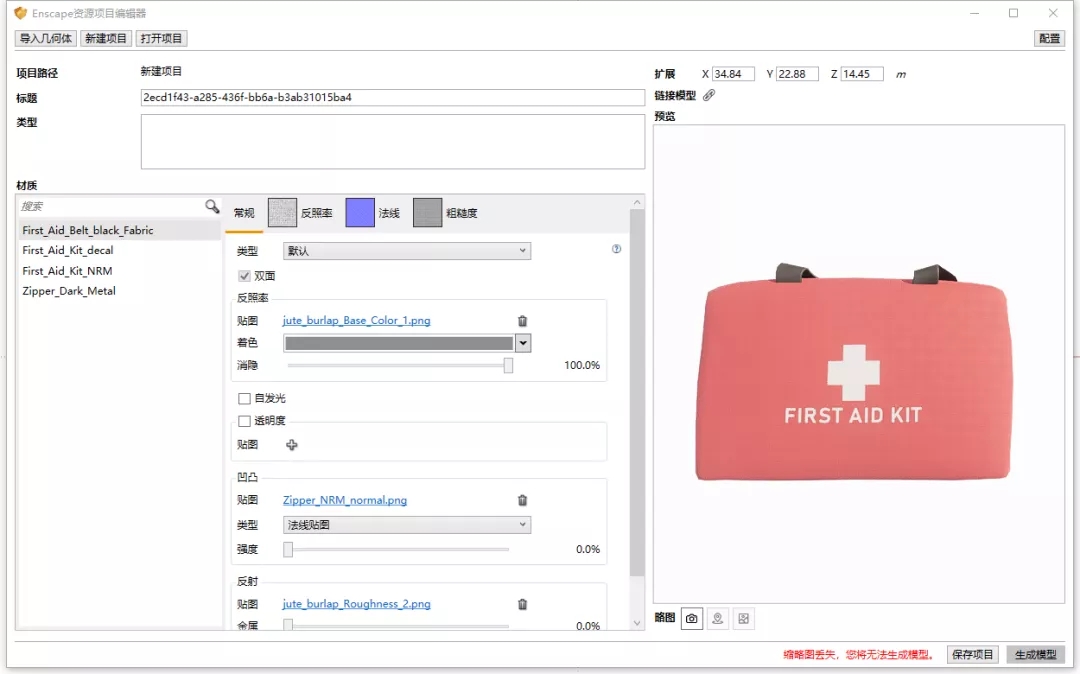Click the camera thumbnail capture icon
Screen dimensions: 1080x674
(x=691, y=619)
